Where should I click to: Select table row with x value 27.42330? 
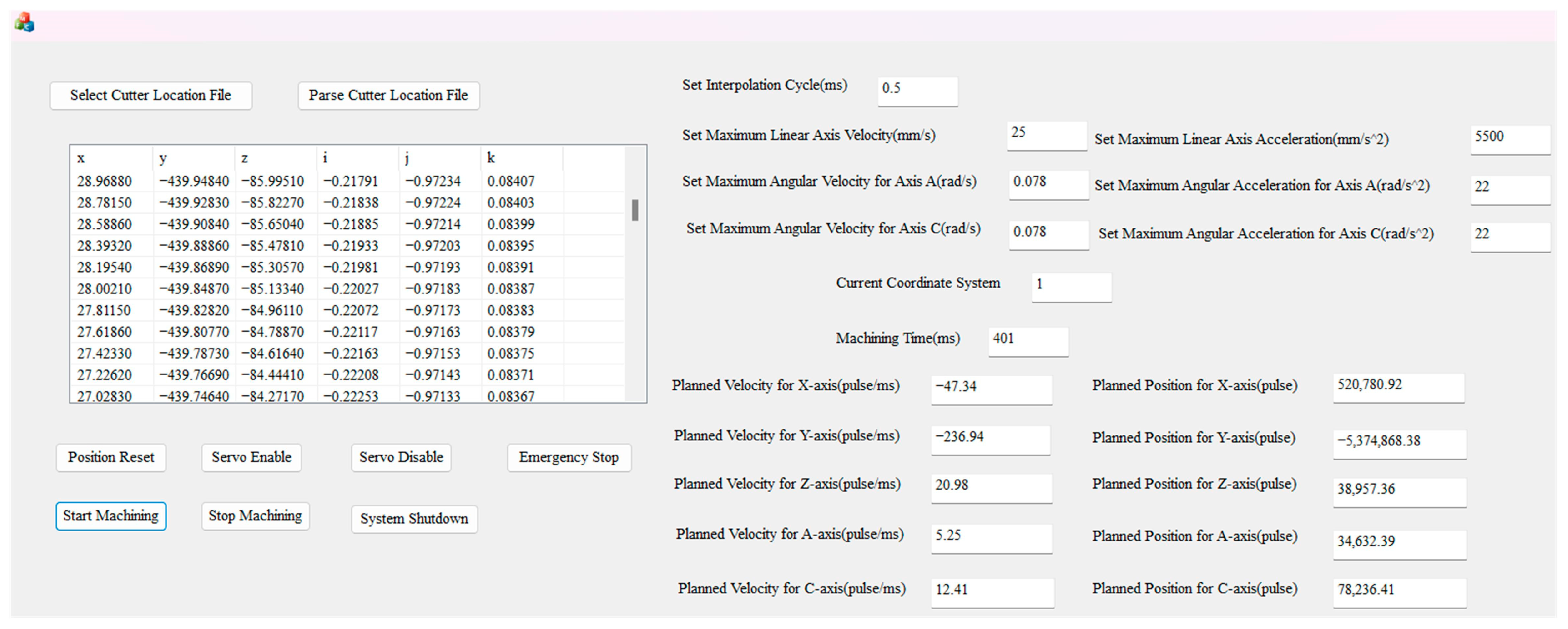click(x=348, y=353)
